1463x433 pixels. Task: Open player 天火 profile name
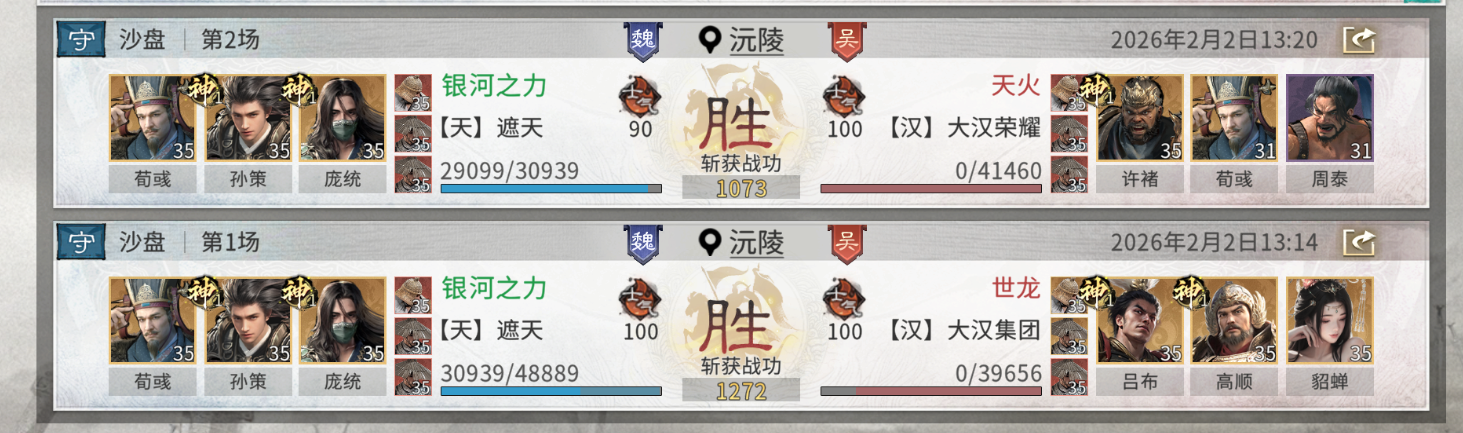(1016, 85)
